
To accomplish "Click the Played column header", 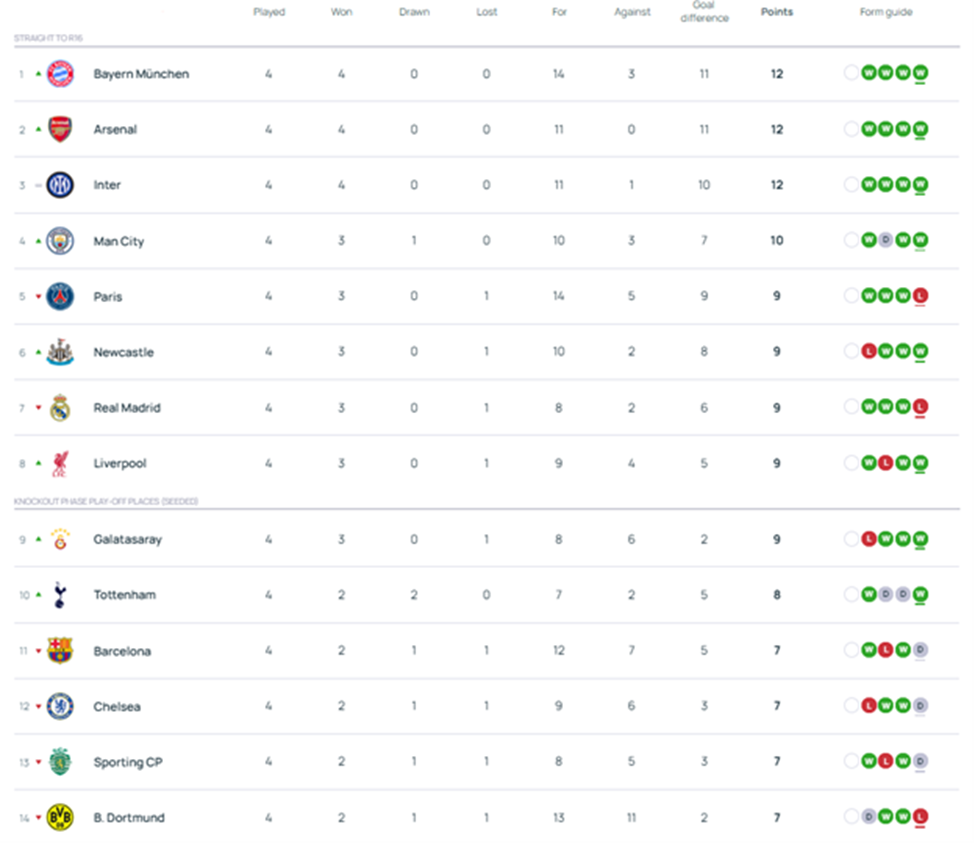I will (x=269, y=12).
